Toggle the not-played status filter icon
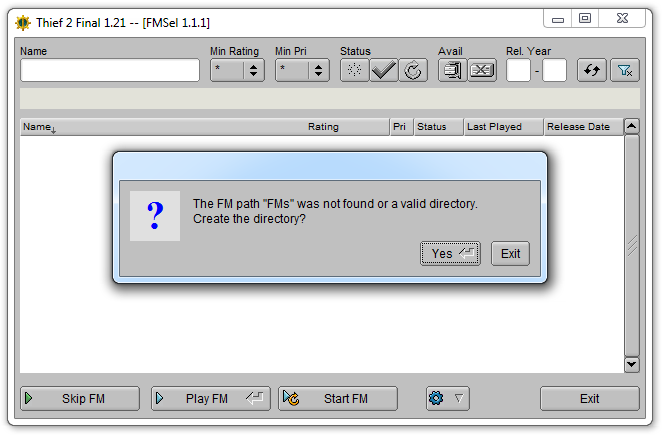This screenshot has height=436, width=662. (355, 70)
